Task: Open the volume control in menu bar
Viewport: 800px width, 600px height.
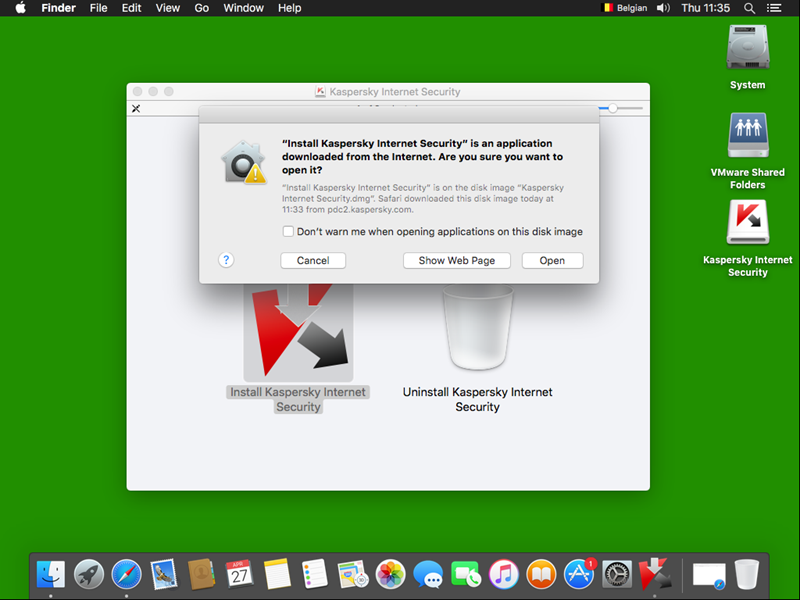Action: pos(661,8)
